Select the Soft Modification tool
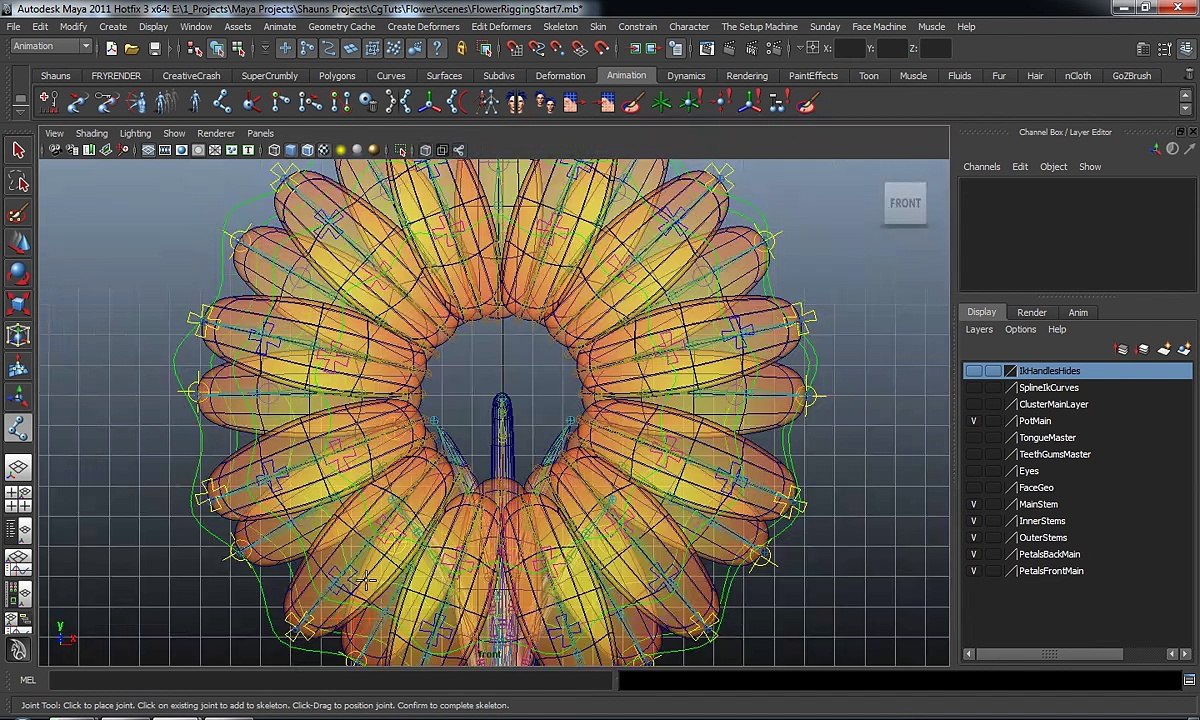 click(18, 367)
